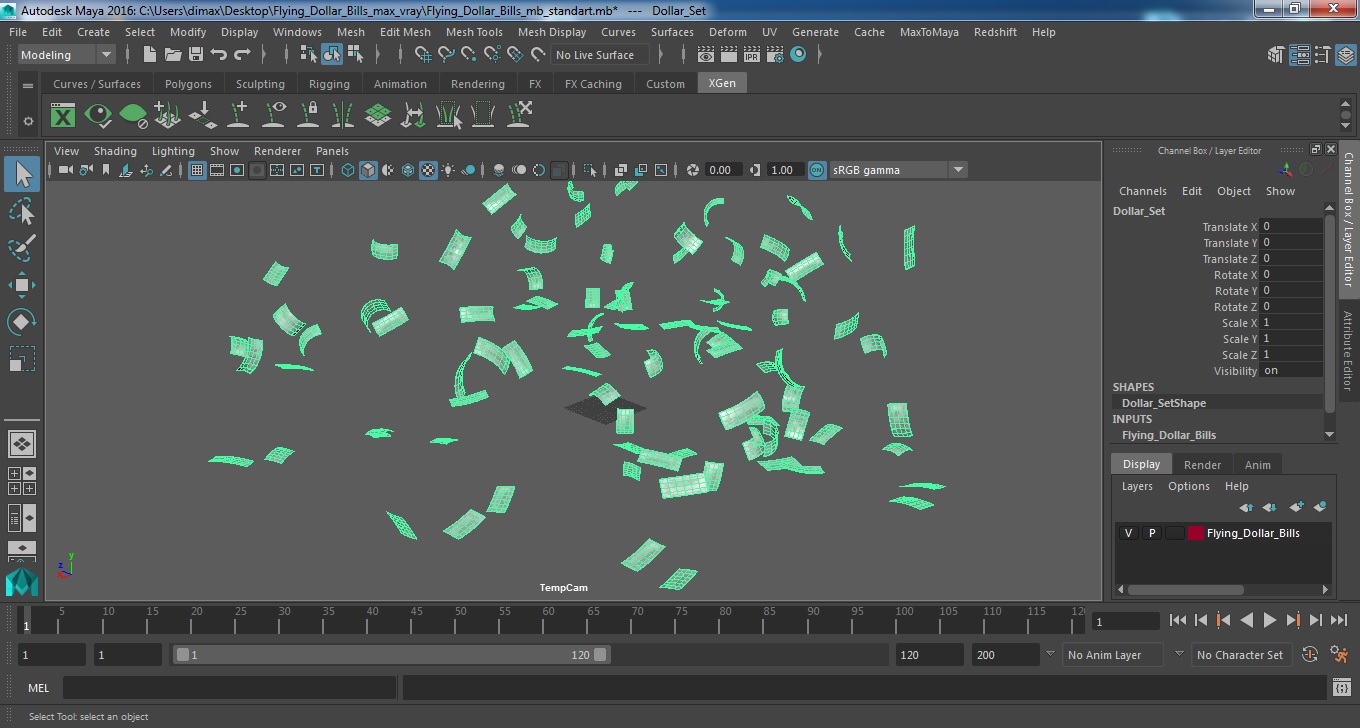Click the select camera icon in viewport toolbar
Image resolution: width=1360 pixels, height=728 pixels.
65,170
